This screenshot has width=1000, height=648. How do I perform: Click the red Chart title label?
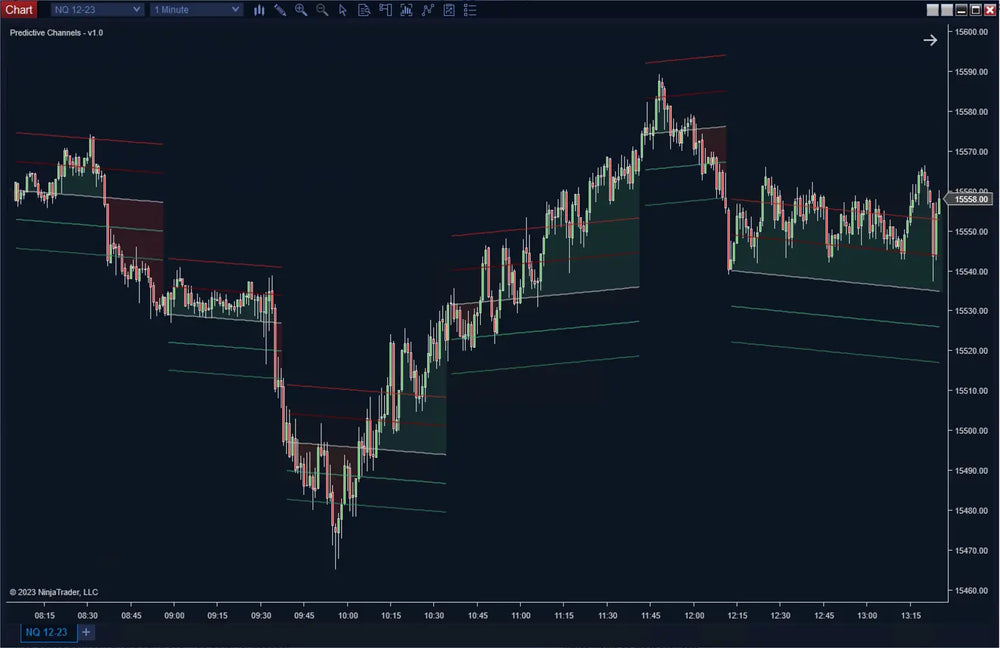click(19, 10)
